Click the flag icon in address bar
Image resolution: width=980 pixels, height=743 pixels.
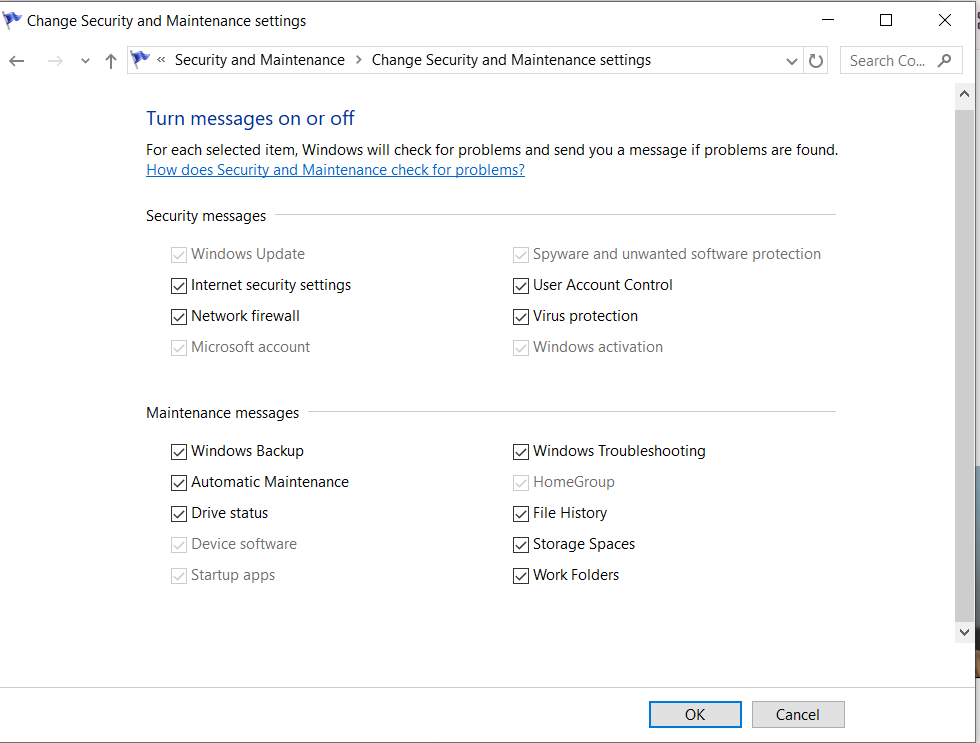140,59
